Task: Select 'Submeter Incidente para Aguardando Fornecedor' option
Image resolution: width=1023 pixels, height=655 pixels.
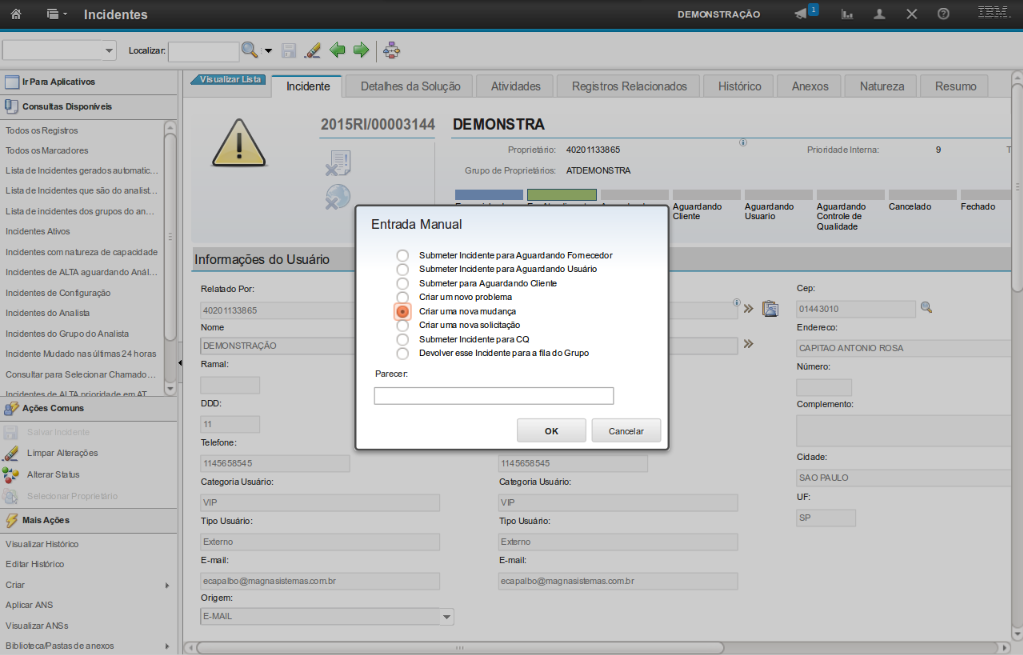Action: tap(402, 256)
